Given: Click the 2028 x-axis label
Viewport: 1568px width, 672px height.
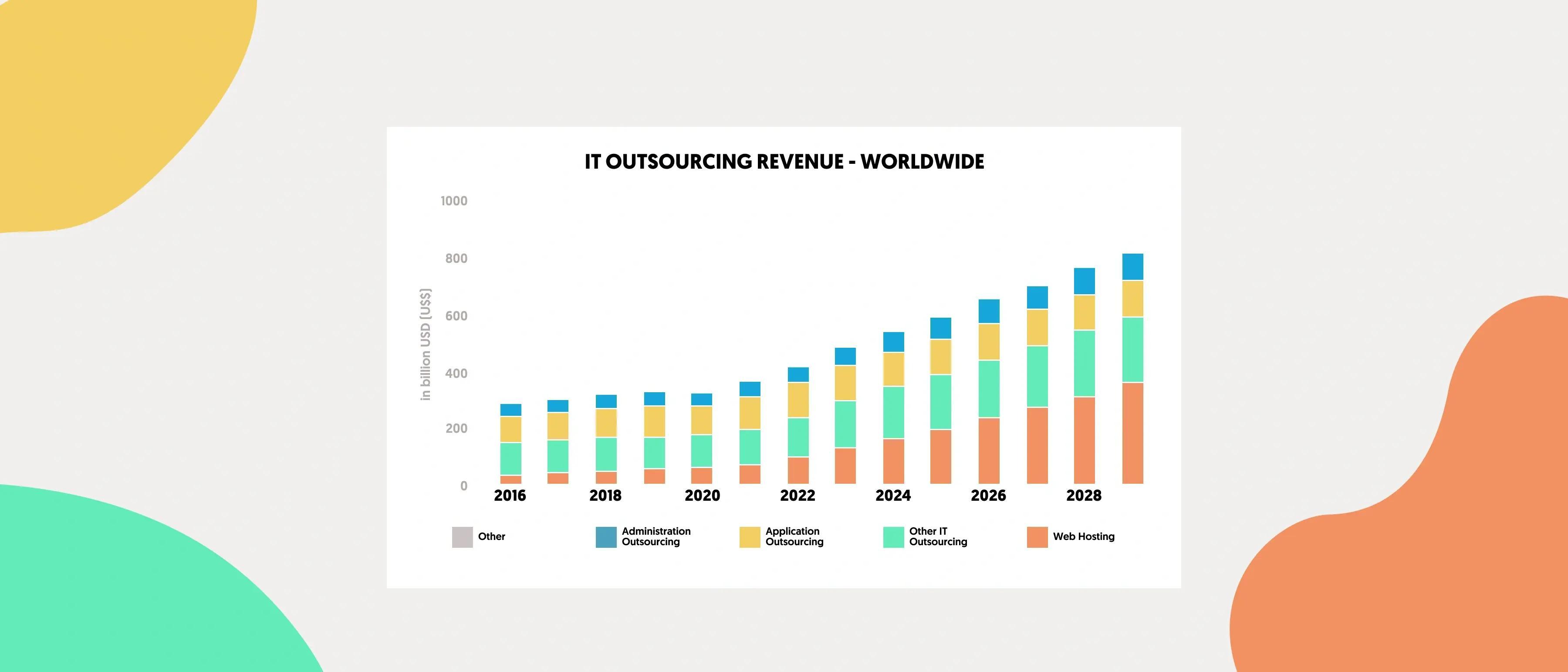Looking at the screenshot, I should pyautogui.click(x=1084, y=496).
